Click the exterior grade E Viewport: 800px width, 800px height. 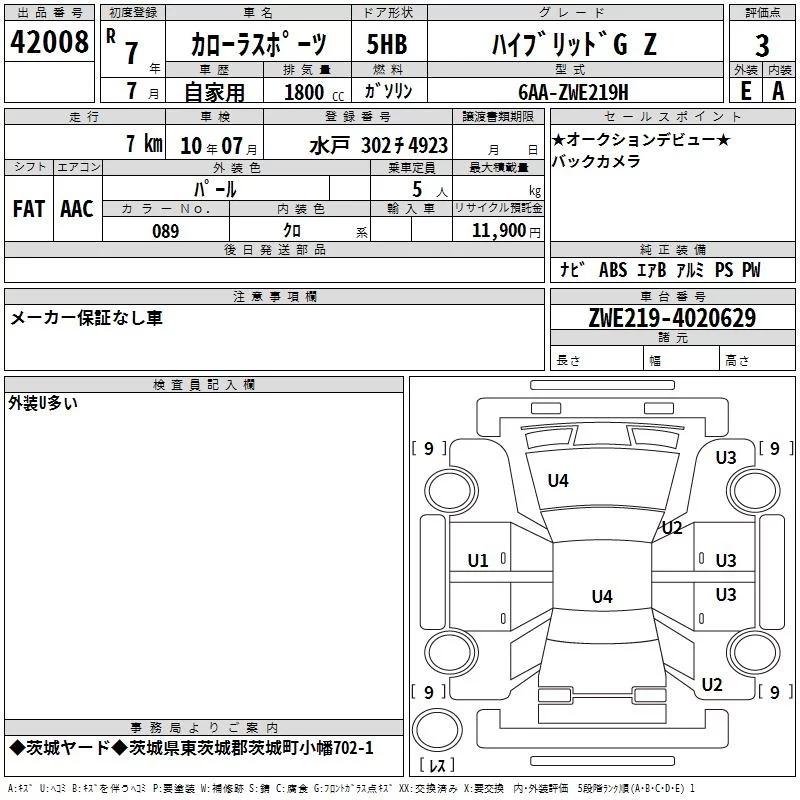click(x=745, y=91)
